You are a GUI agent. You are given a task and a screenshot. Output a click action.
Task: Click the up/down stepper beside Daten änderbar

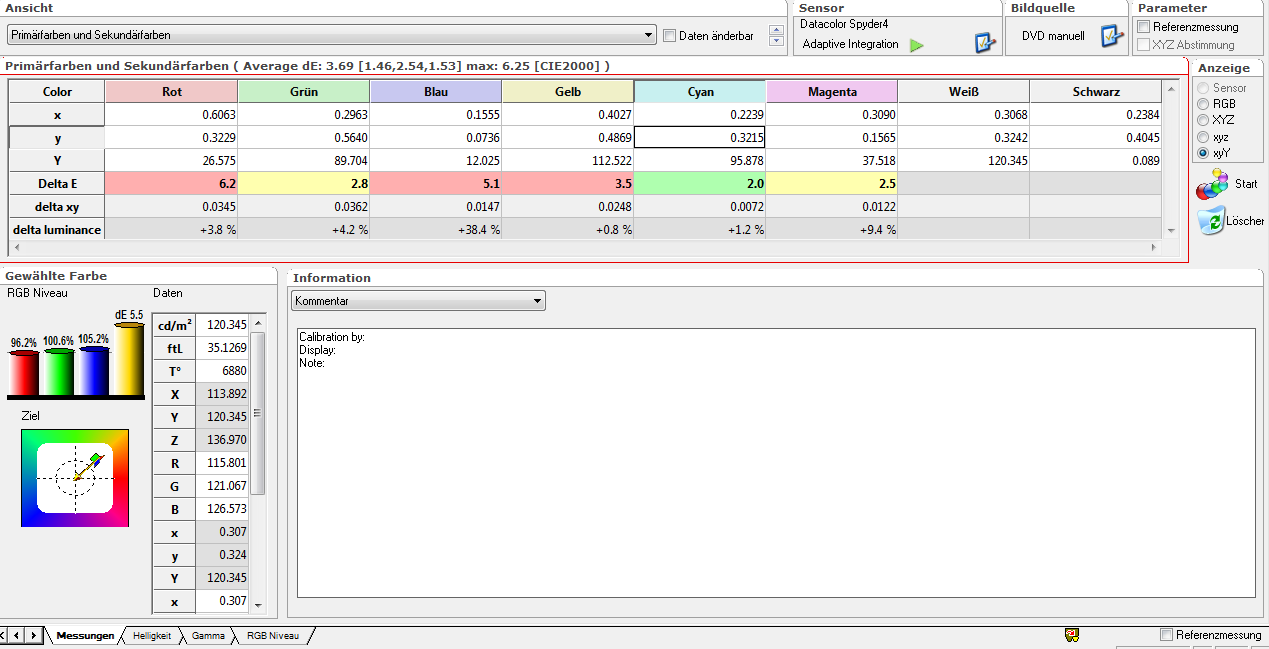coord(775,36)
